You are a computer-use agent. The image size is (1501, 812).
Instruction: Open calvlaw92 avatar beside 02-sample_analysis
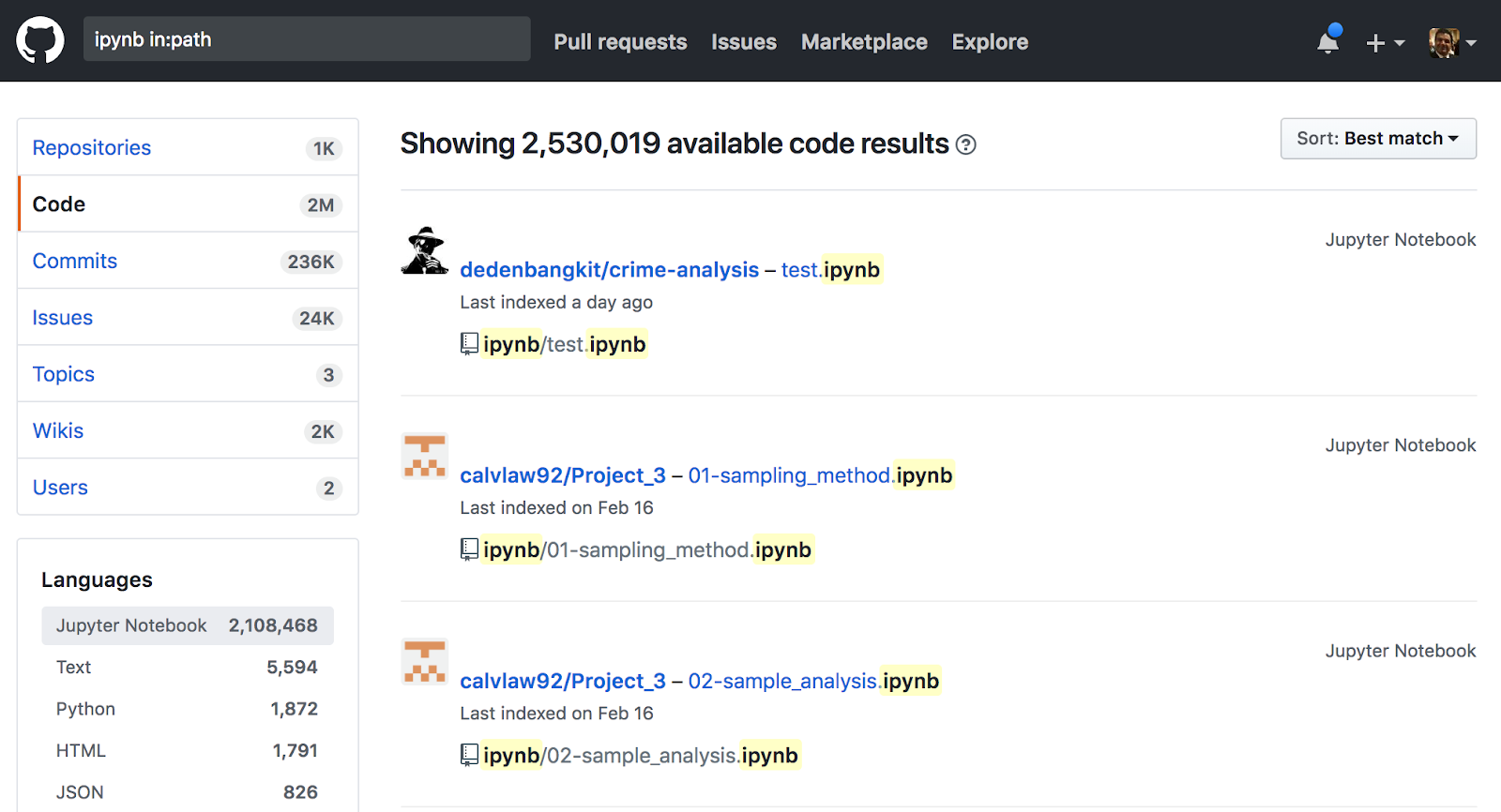click(425, 661)
